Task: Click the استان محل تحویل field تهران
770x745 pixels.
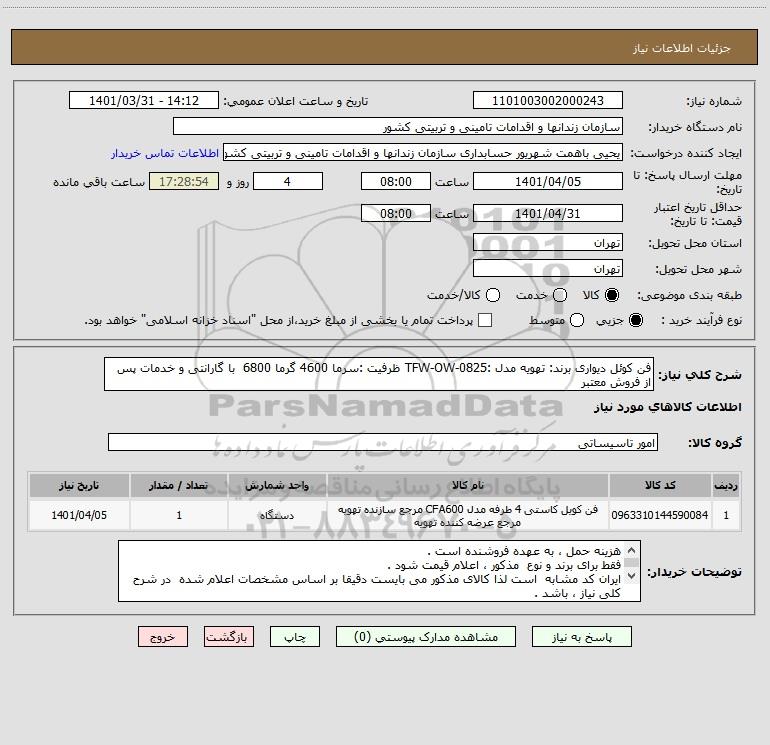Action: tap(548, 243)
